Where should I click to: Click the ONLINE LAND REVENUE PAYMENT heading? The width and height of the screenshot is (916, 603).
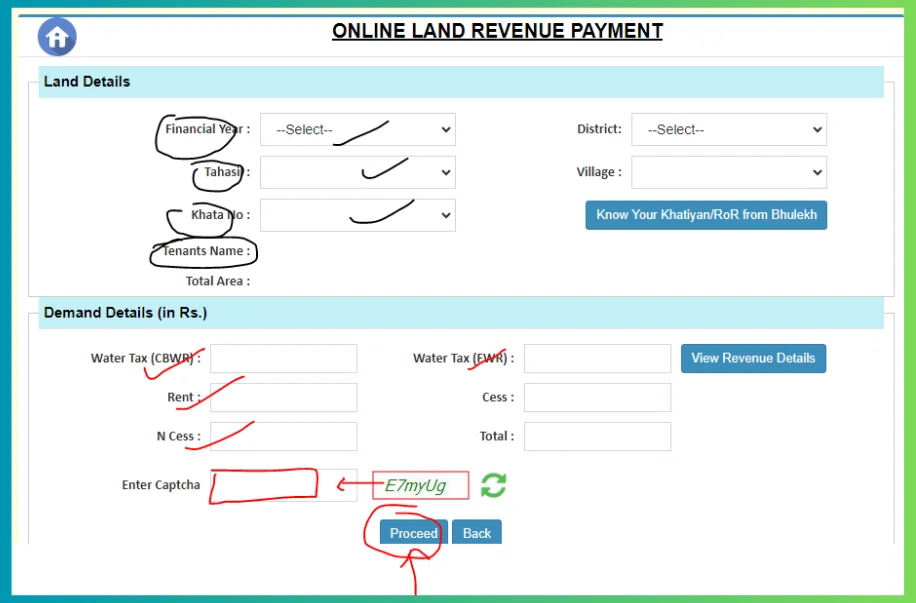498,31
